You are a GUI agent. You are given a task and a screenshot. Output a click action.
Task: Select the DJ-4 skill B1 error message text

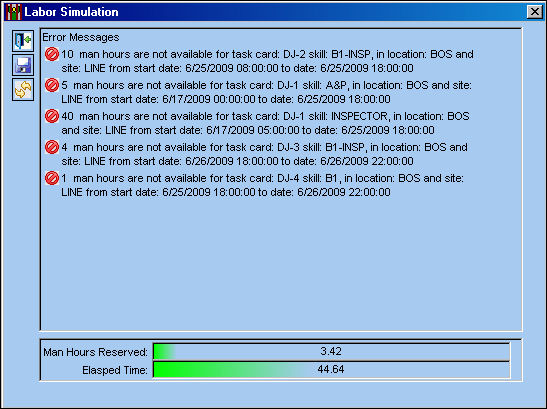(x=262, y=185)
